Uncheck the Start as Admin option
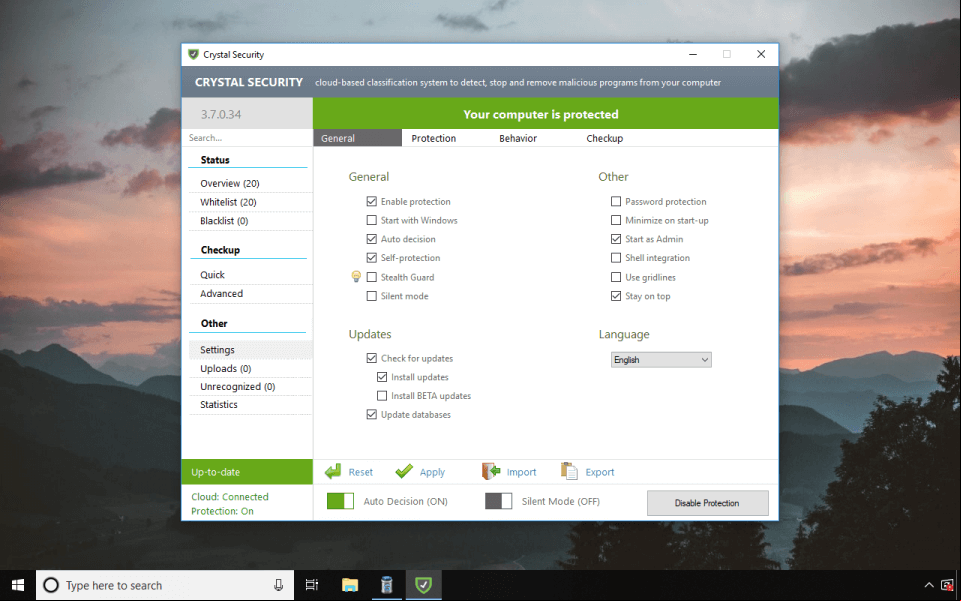This screenshot has width=961, height=601. 616,239
